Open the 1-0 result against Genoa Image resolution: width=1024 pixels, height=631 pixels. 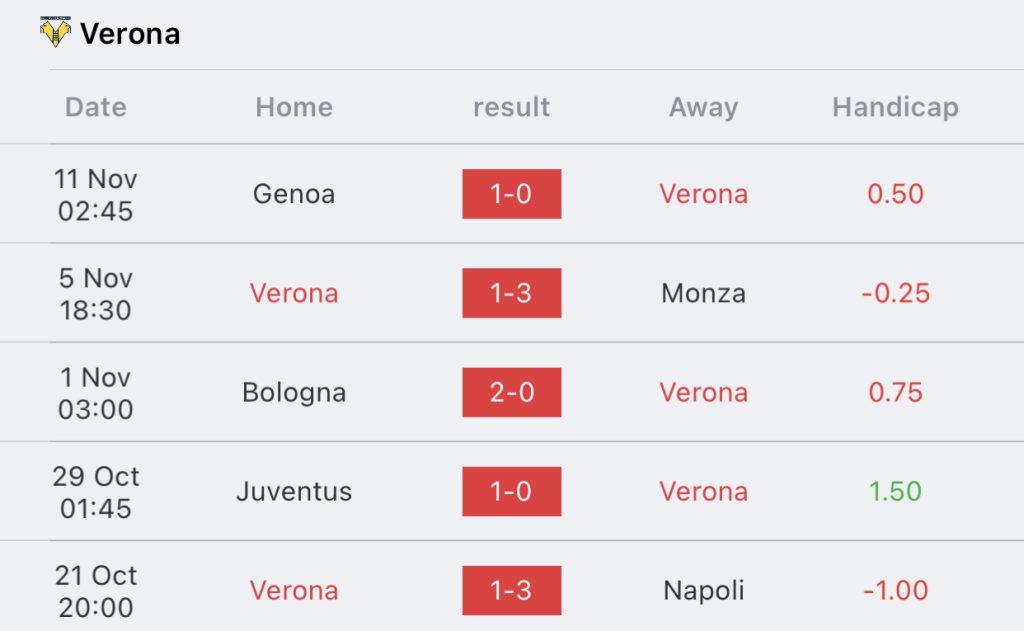511,194
